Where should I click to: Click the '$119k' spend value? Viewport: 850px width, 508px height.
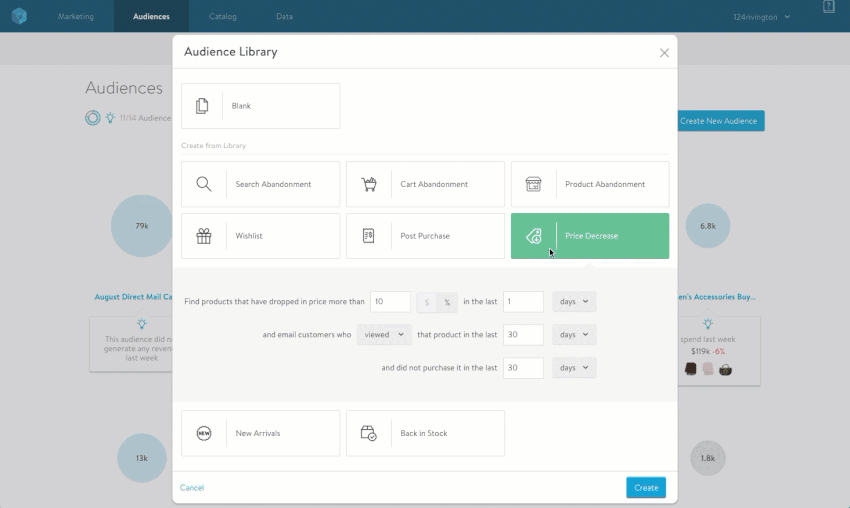(x=700, y=351)
